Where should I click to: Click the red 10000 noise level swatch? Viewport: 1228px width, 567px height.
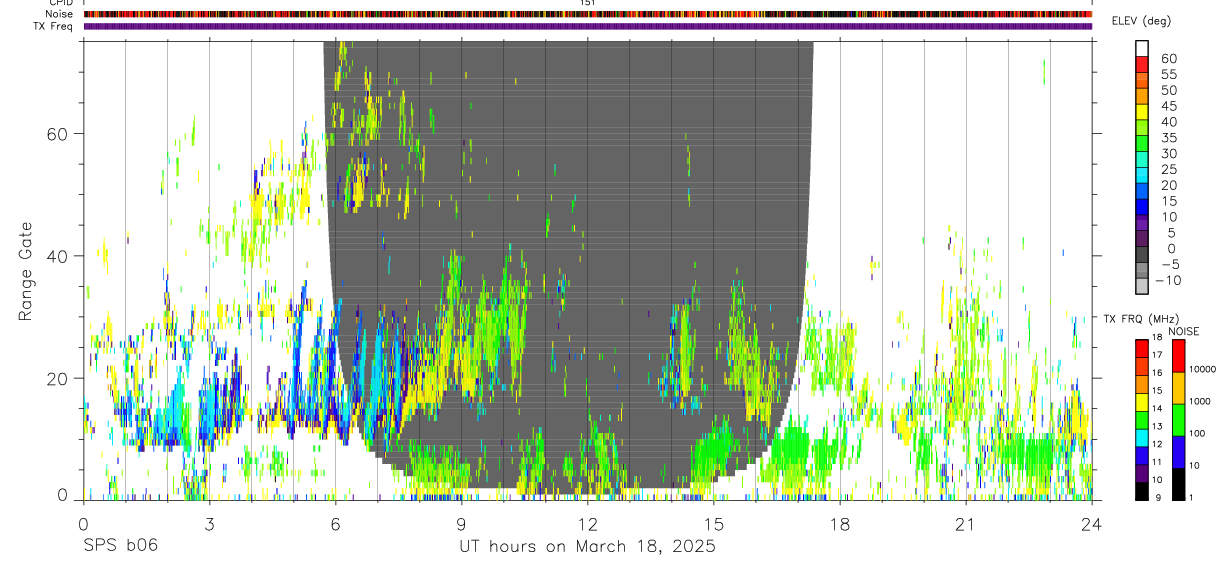point(1179,356)
